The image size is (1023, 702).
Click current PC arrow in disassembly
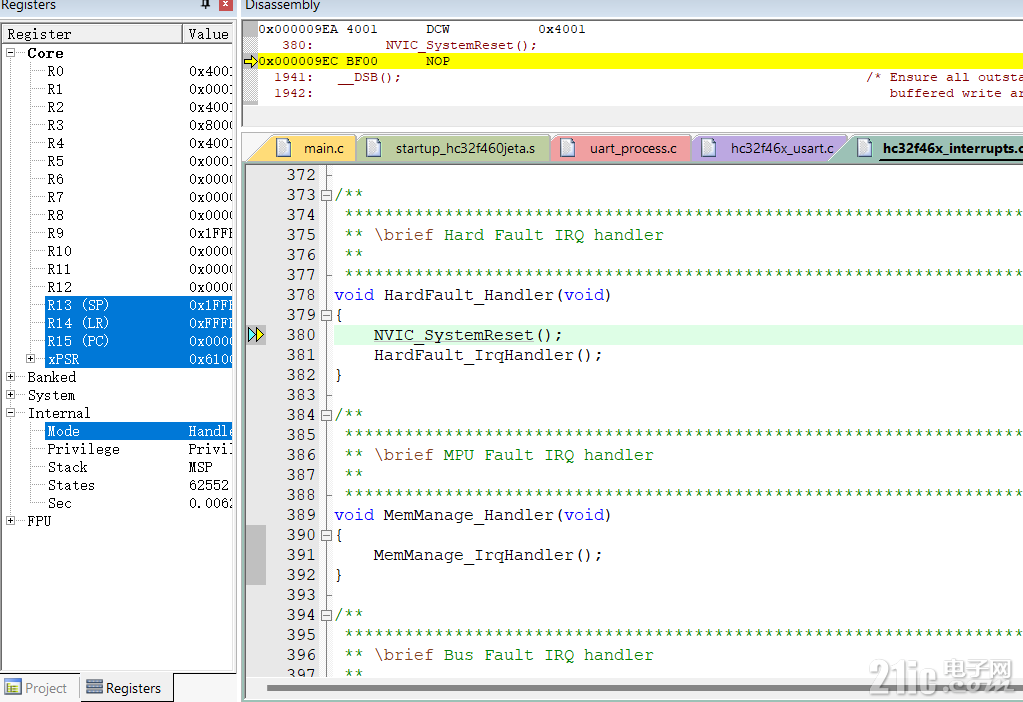[x=251, y=61]
